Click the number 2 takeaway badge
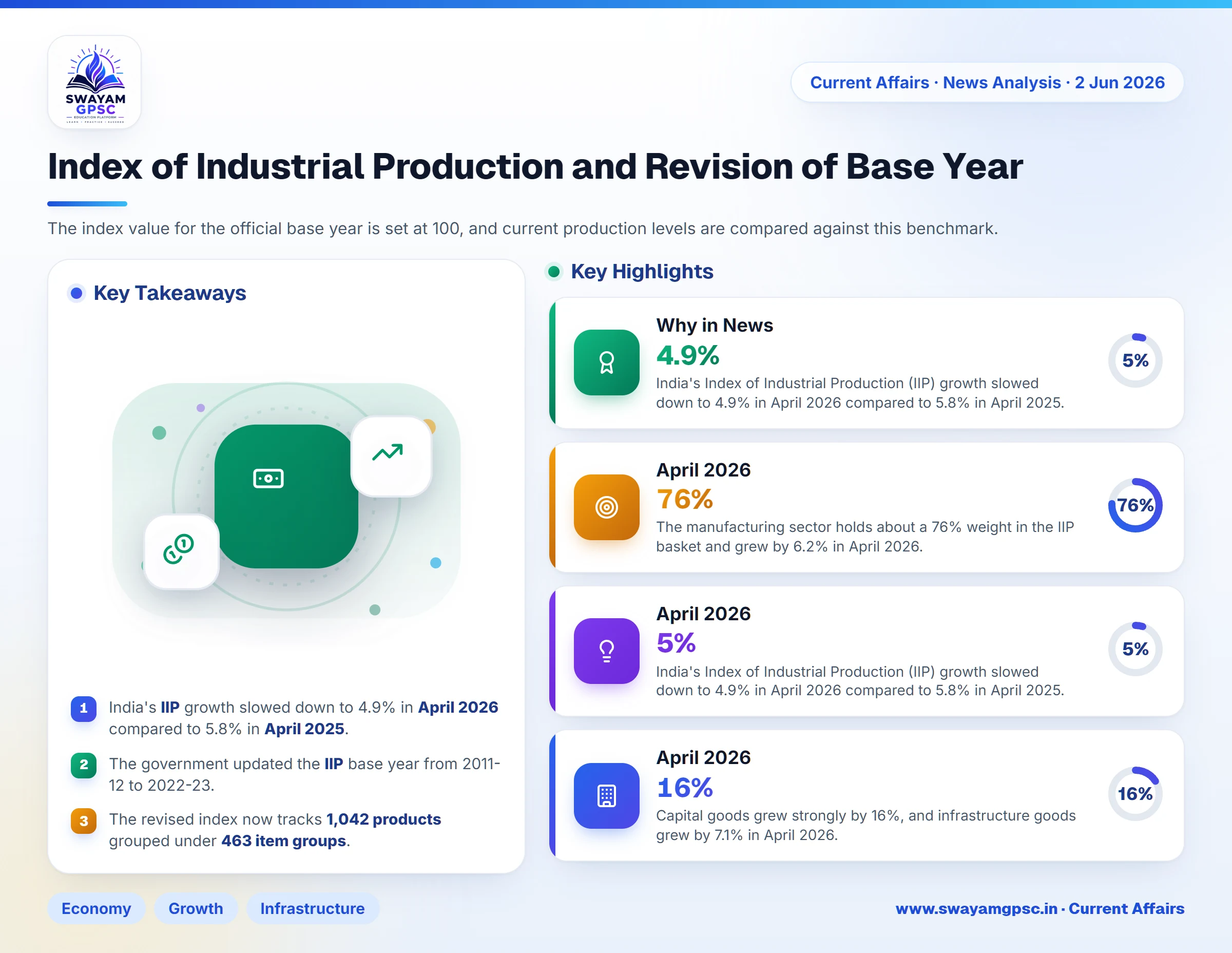Image resolution: width=1232 pixels, height=953 pixels. coord(84,765)
